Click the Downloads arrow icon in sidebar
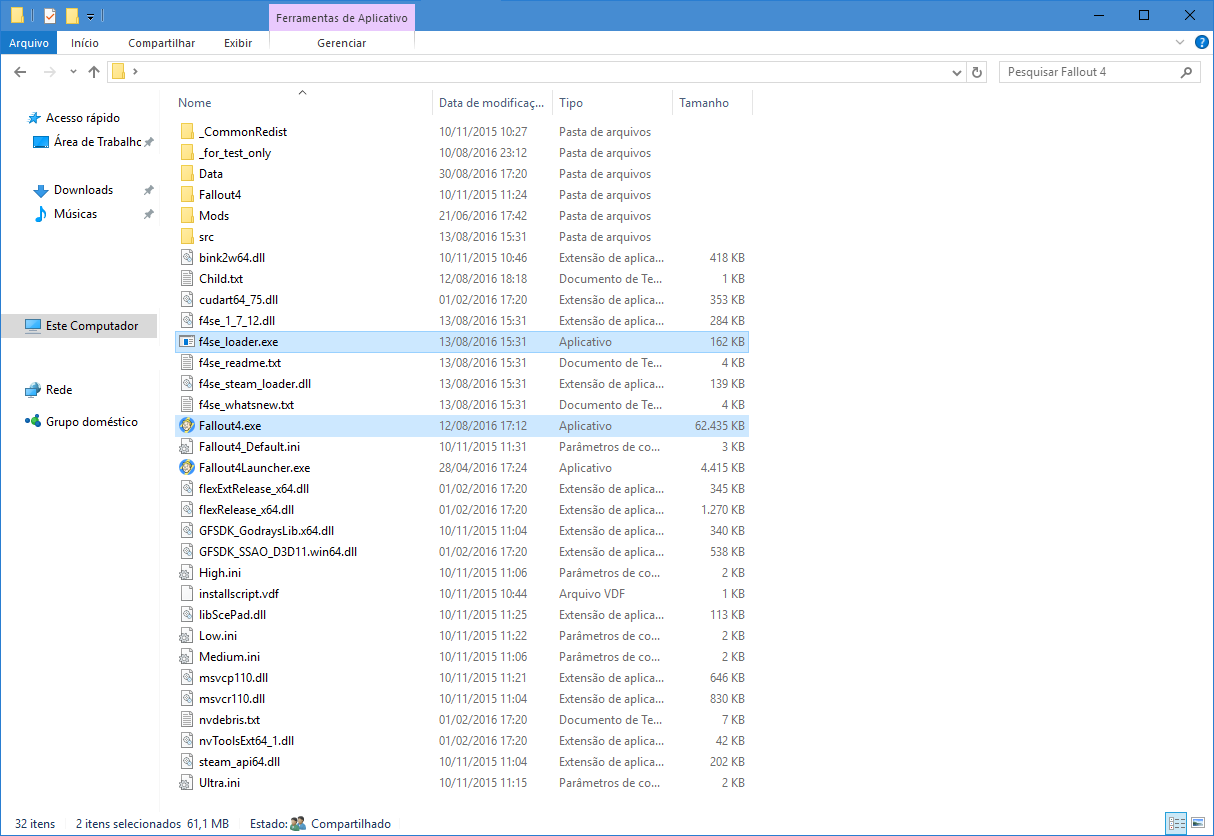The image size is (1214, 836). (x=41, y=190)
